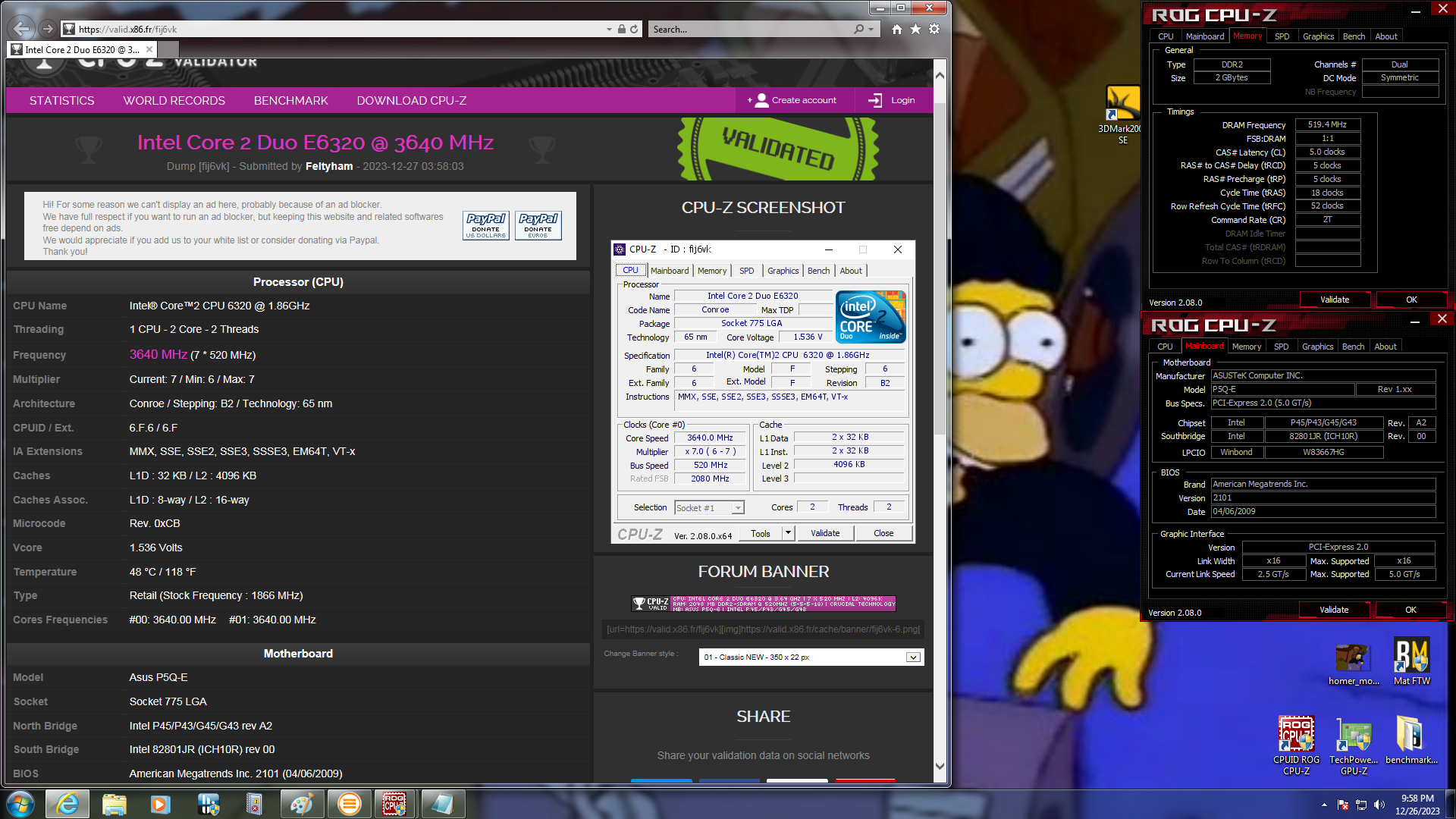The height and width of the screenshot is (819, 1456).
Task: Go back in Internet Explorer
Action: click(x=22, y=29)
